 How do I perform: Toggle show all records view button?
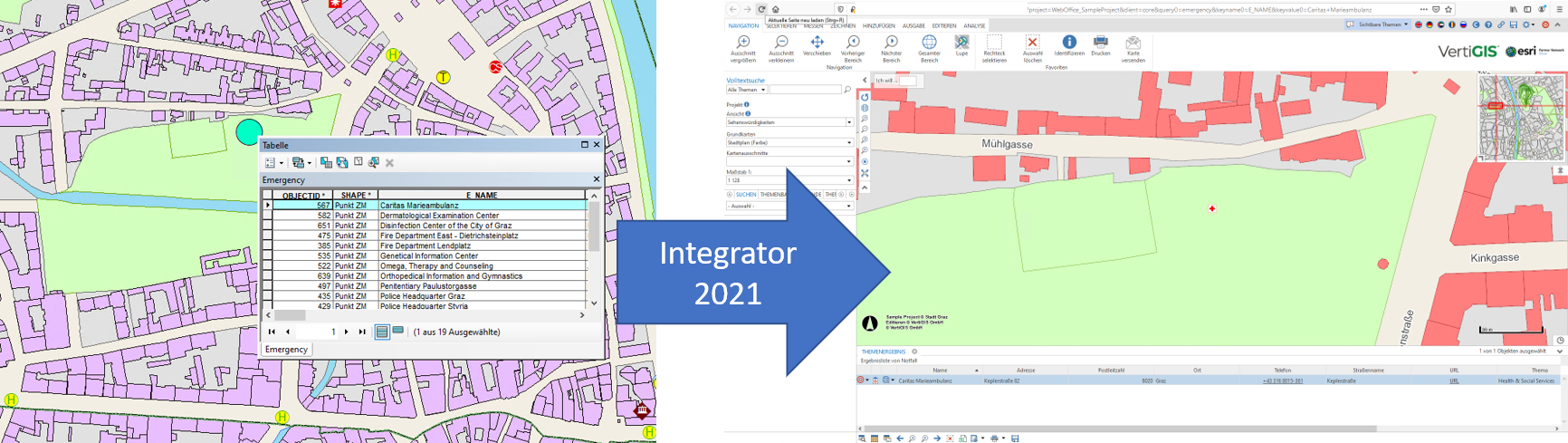382,332
